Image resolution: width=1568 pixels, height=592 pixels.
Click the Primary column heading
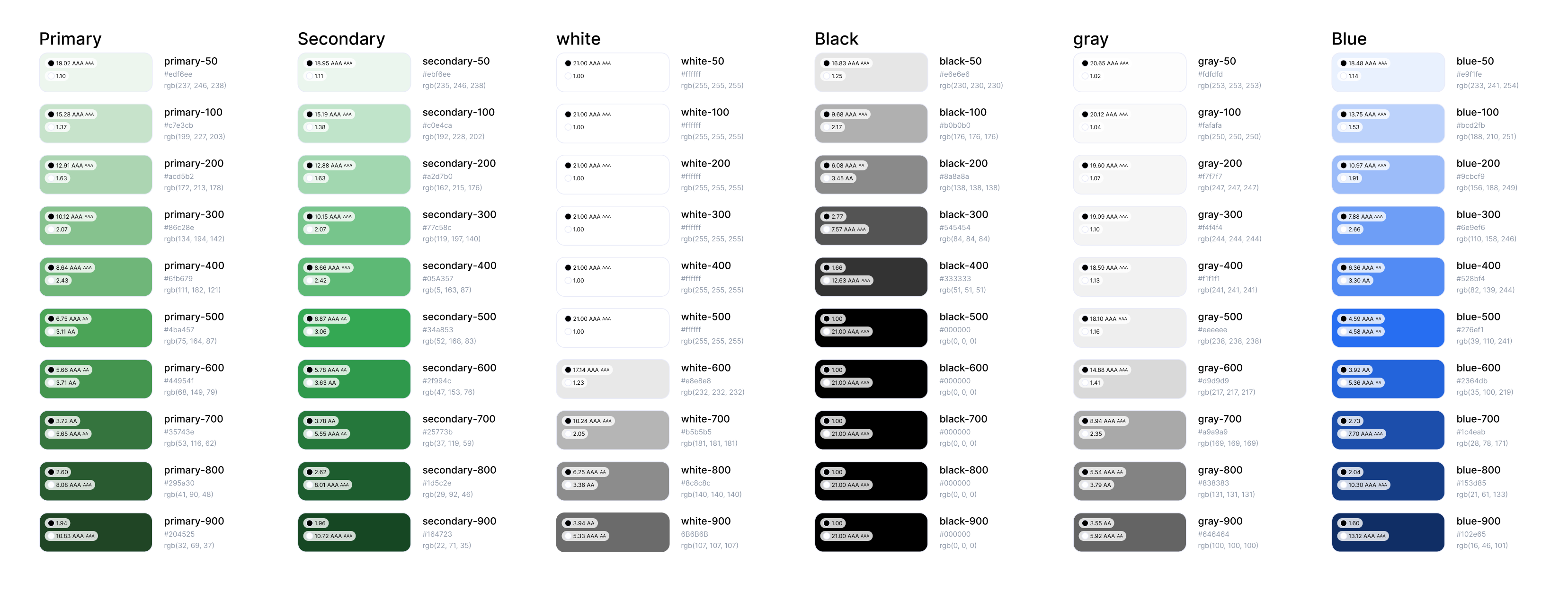click(x=70, y=39)
